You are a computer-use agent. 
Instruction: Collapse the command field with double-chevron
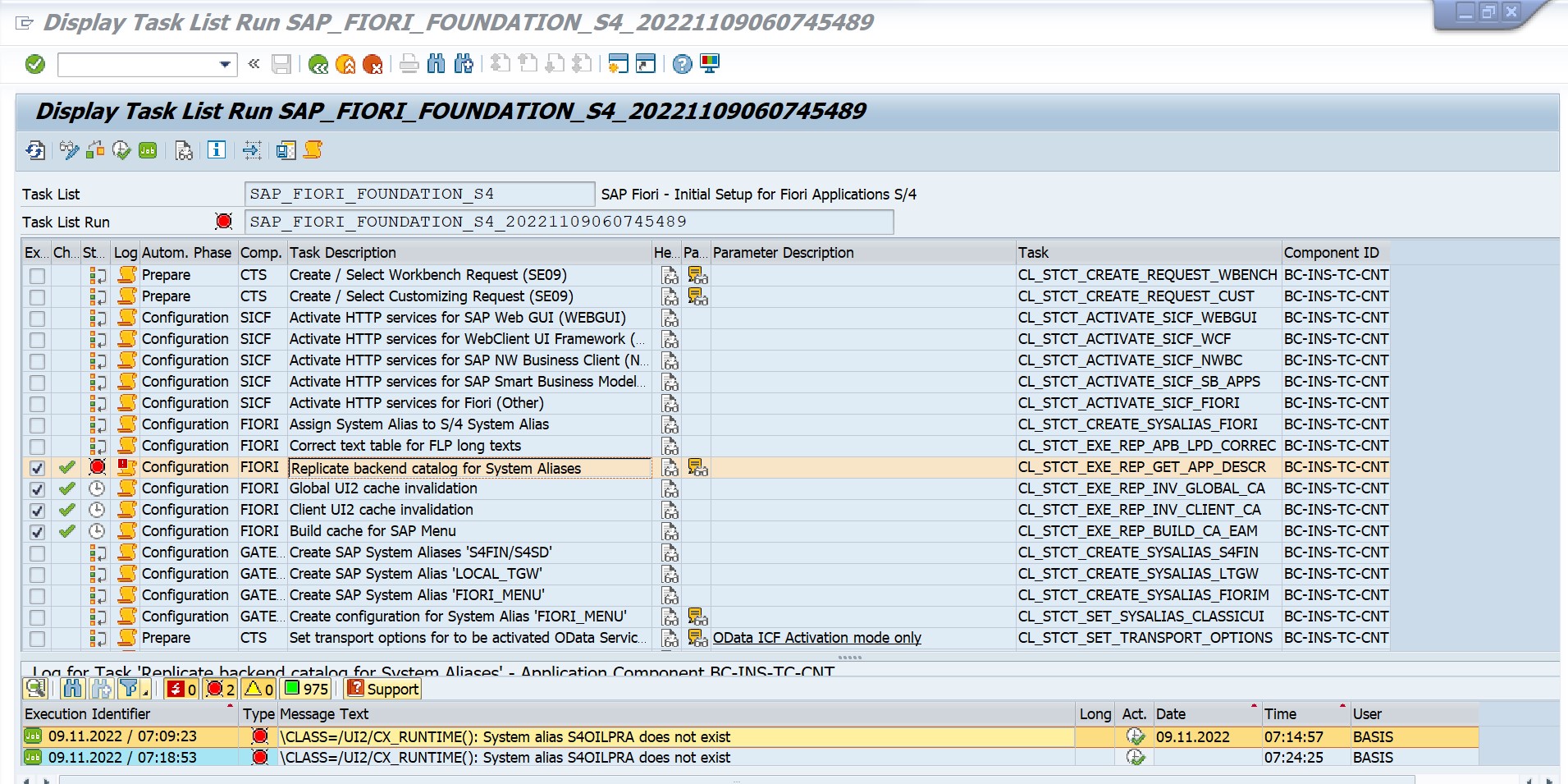[x=254, y=63]
